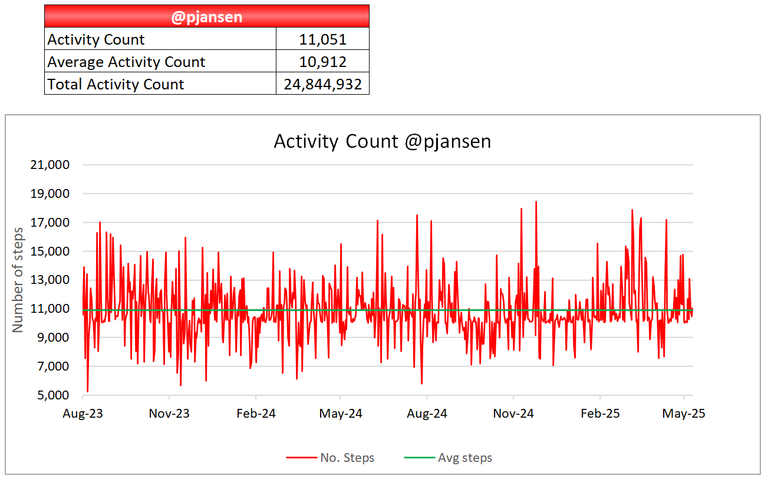
Task: Click the chart title Activity Count @pjansen
Action: point(382,142)
